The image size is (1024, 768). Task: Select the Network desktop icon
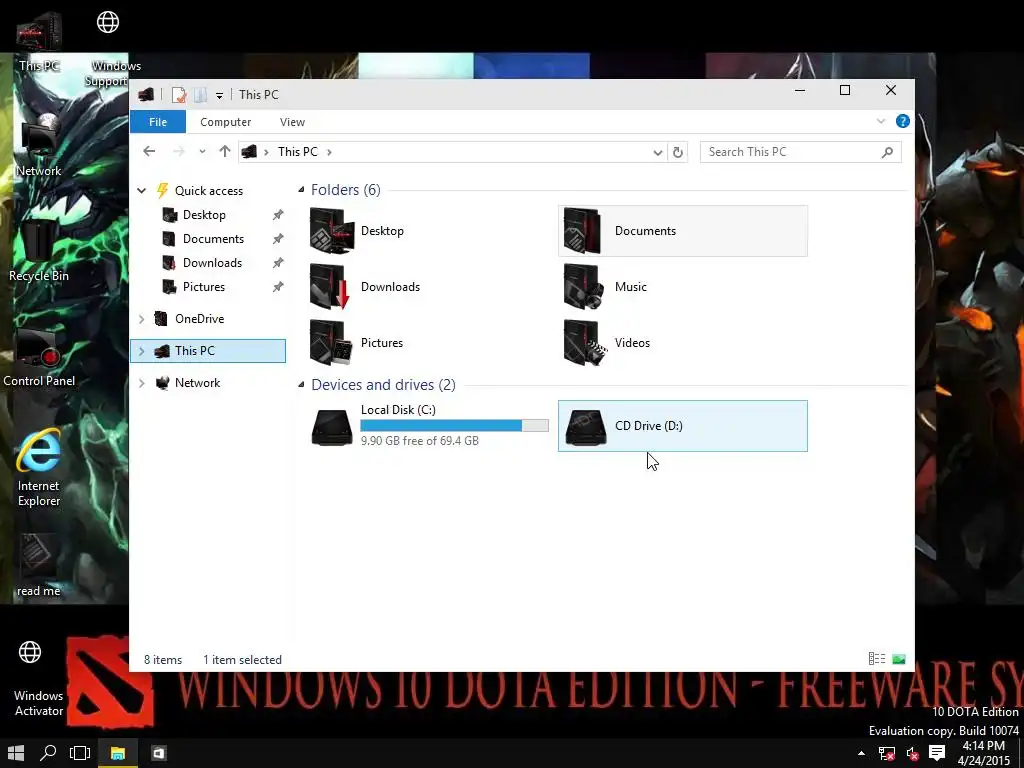pyautogui.click(x=39, y=145)
